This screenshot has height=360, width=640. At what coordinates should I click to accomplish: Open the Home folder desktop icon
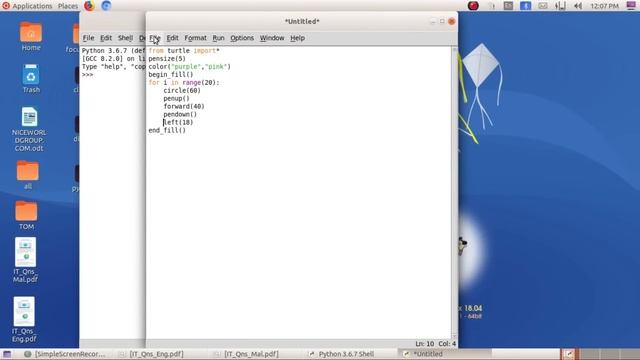pyautogui.click(x=31, y=37)
